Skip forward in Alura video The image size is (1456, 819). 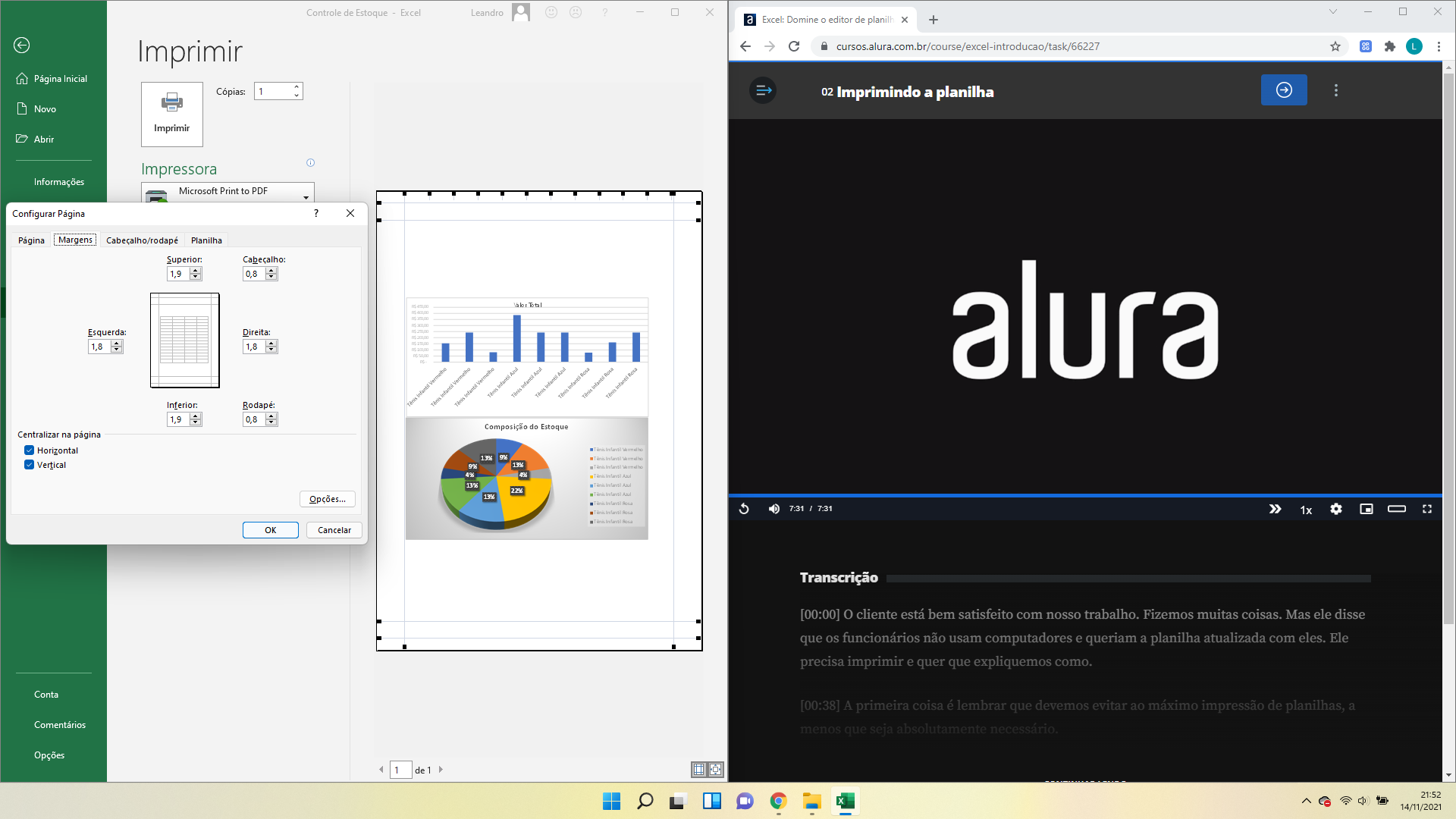(x=1276, y=509)
